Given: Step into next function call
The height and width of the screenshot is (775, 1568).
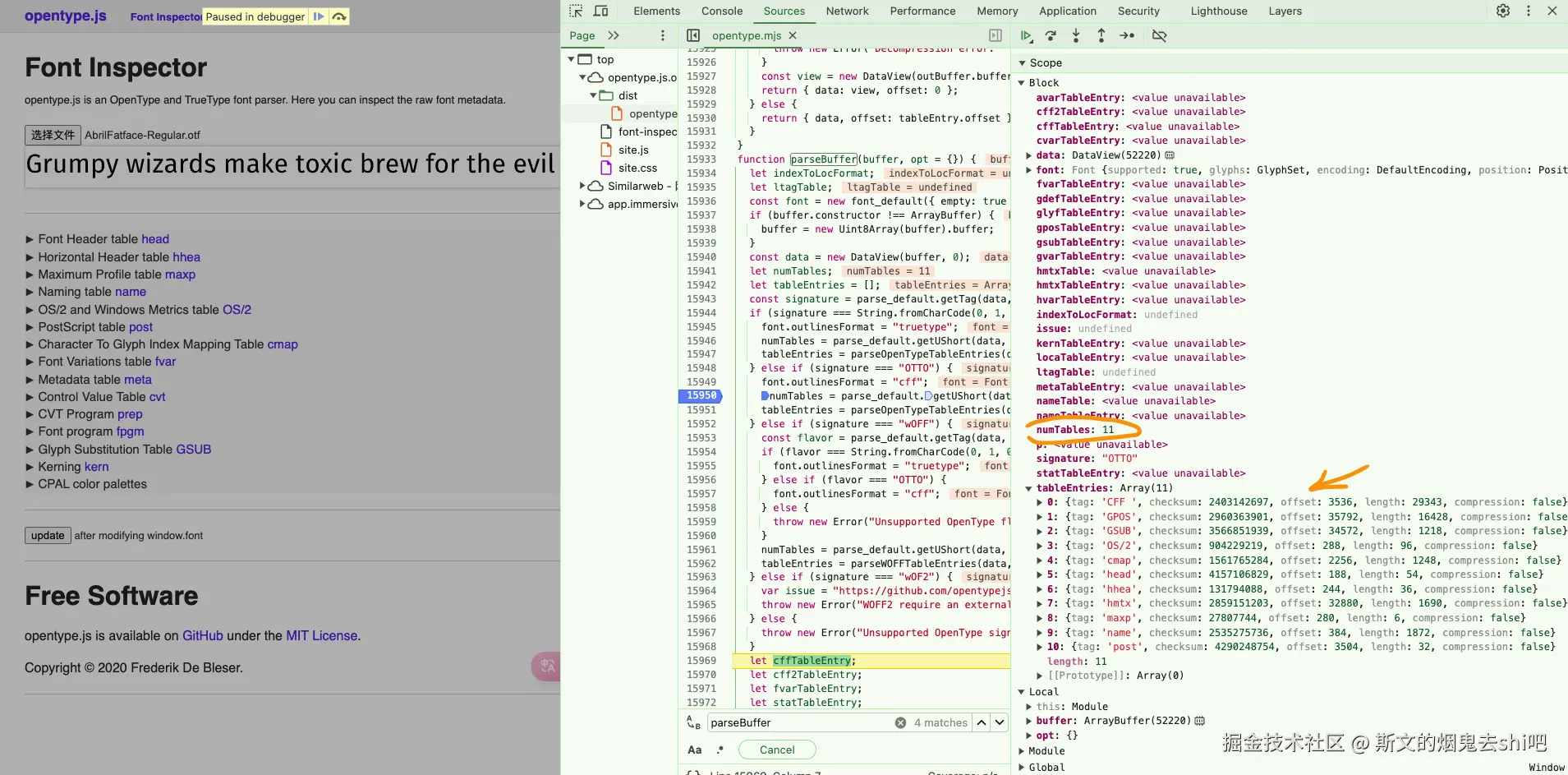Looking at the screenshot, I should point(1076,35).
